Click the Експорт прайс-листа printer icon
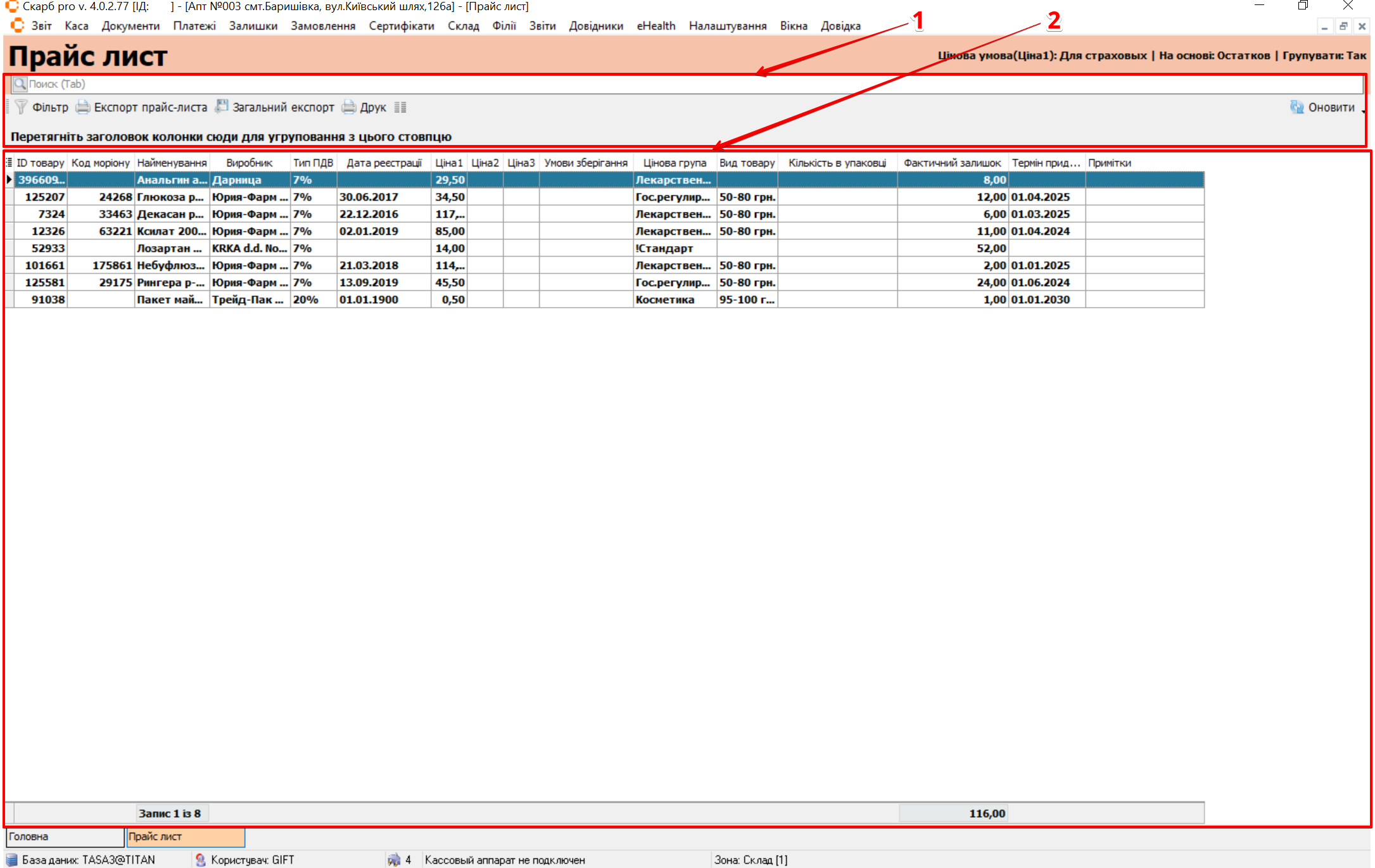1375x868 pixels. click(x=82, y=107)
